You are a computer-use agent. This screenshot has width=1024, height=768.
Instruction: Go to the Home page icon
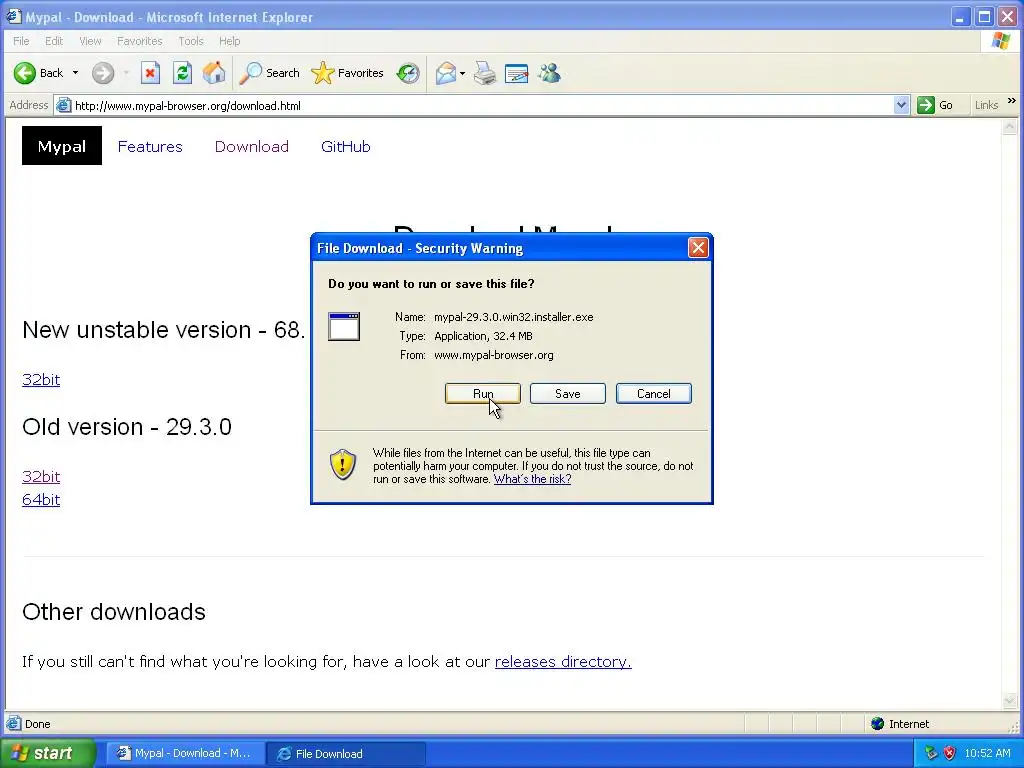(x=214, y=73)
